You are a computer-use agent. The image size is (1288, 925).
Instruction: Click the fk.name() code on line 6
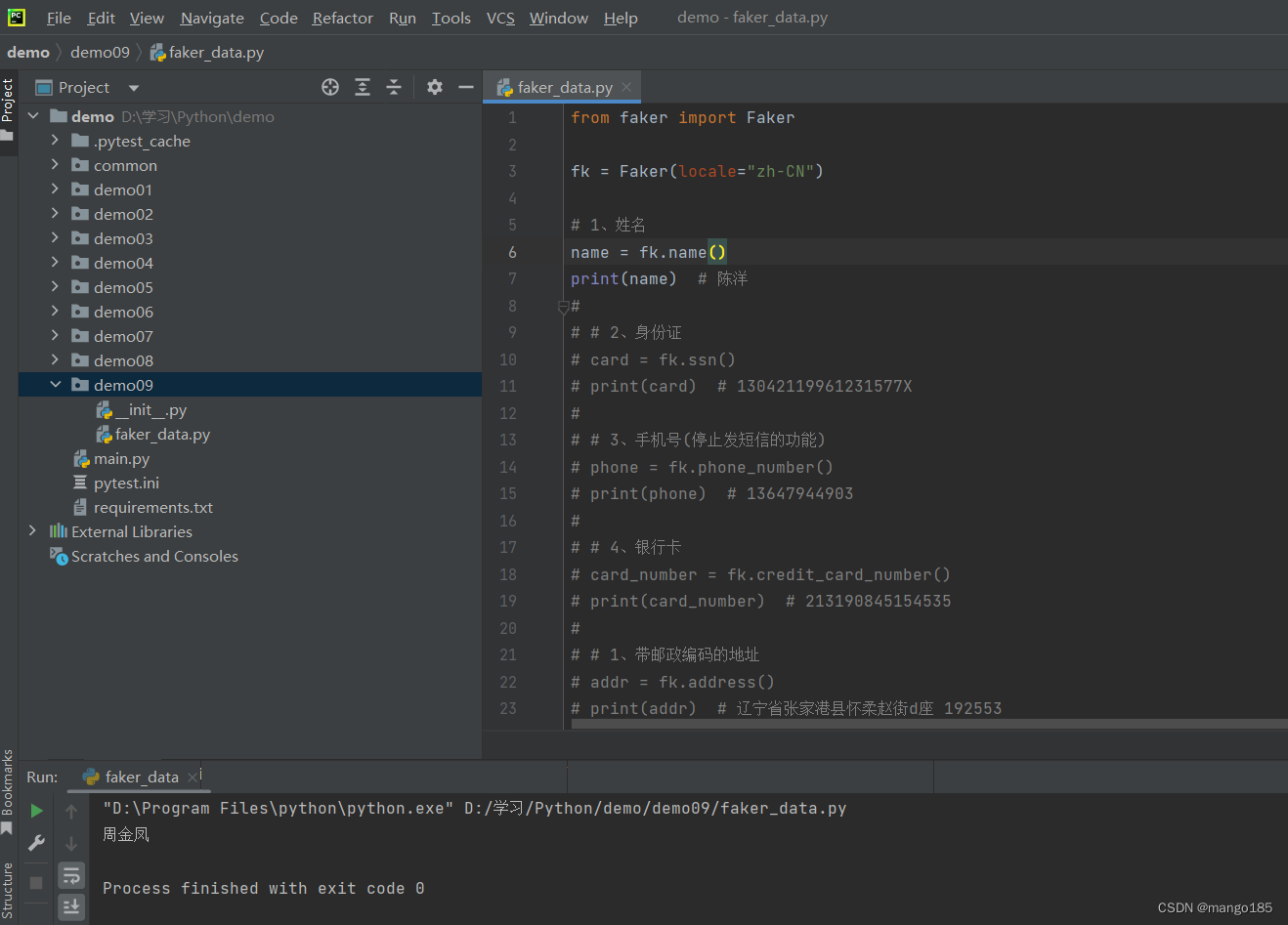(x=683, y=252)
